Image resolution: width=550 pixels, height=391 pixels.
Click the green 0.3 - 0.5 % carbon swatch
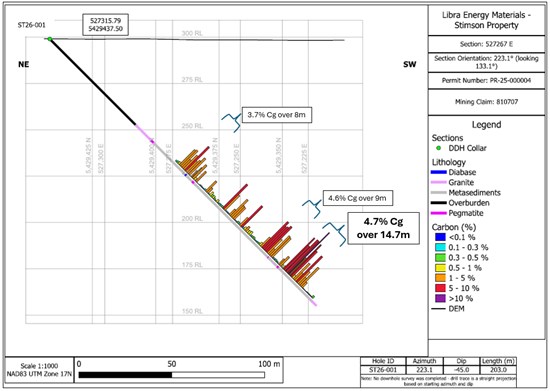point(440,257)
